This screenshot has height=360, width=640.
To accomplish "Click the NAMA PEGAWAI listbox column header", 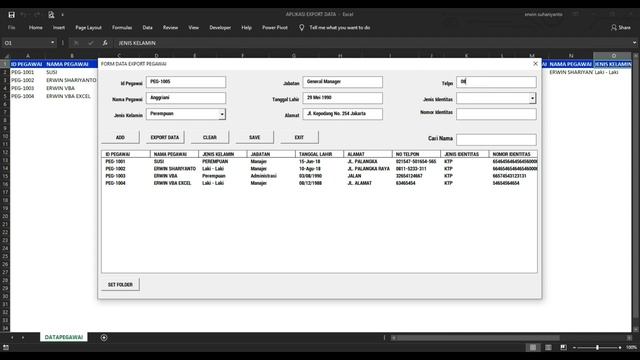I will click(x=174, y=154).
